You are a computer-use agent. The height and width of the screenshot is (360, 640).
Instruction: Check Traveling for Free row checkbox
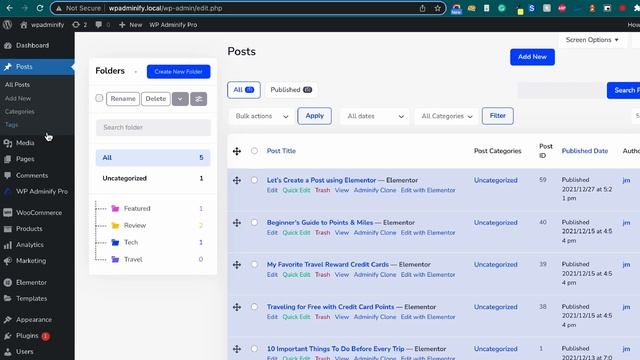pos(254,307)
